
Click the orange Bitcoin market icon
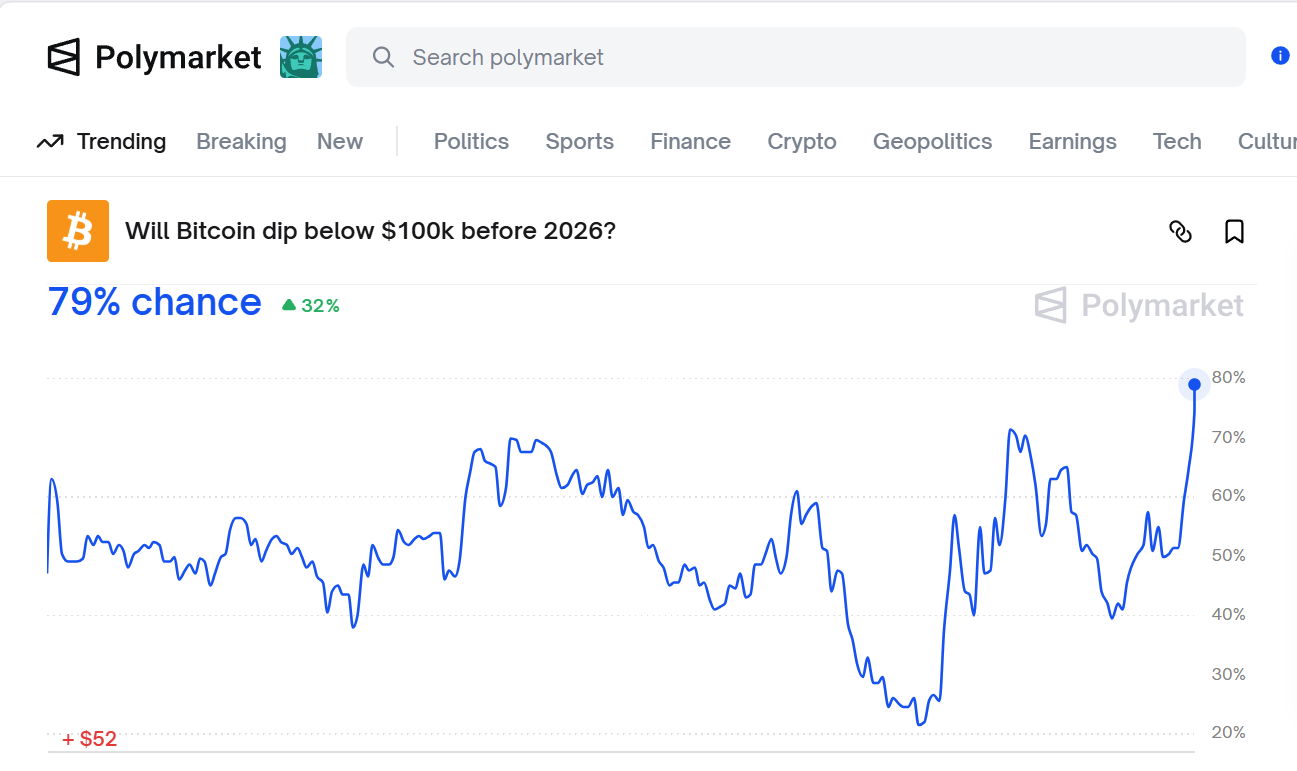78,231
